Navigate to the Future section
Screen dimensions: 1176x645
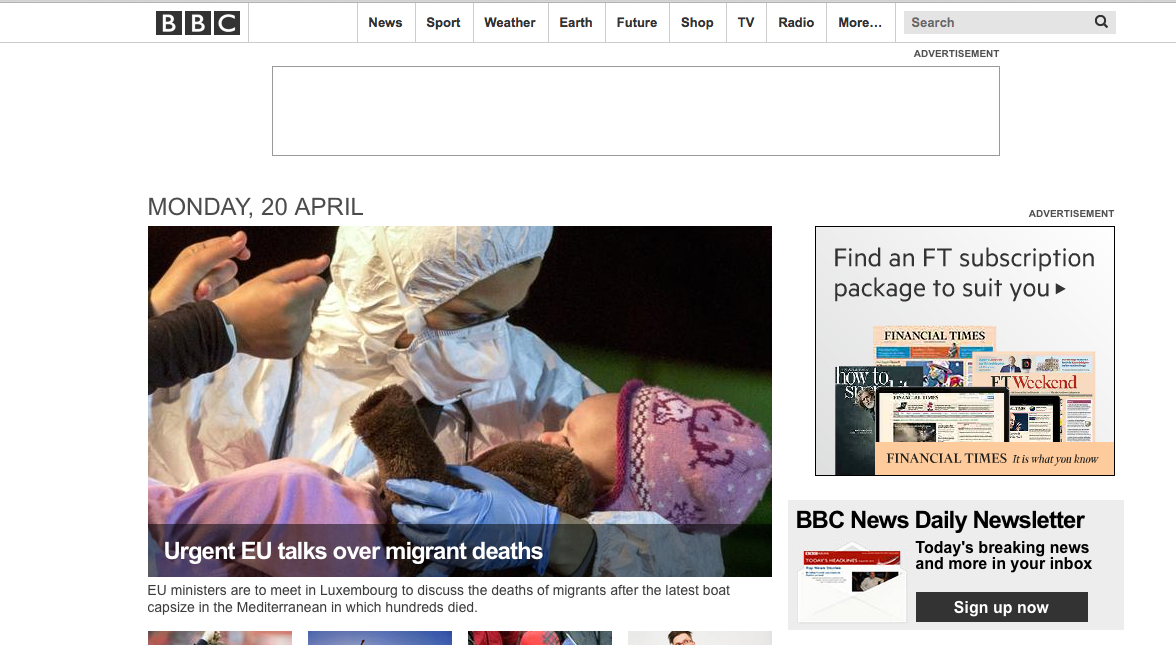click(637, 23)
